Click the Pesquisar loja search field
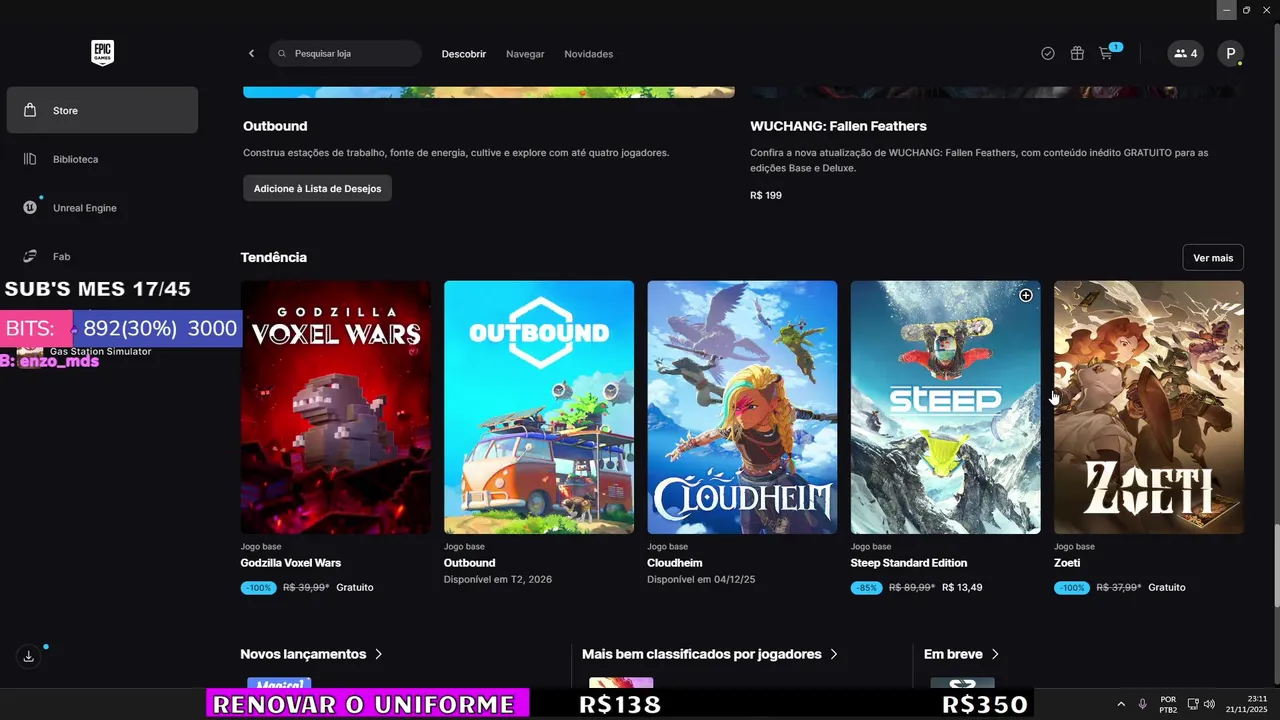 345,54
